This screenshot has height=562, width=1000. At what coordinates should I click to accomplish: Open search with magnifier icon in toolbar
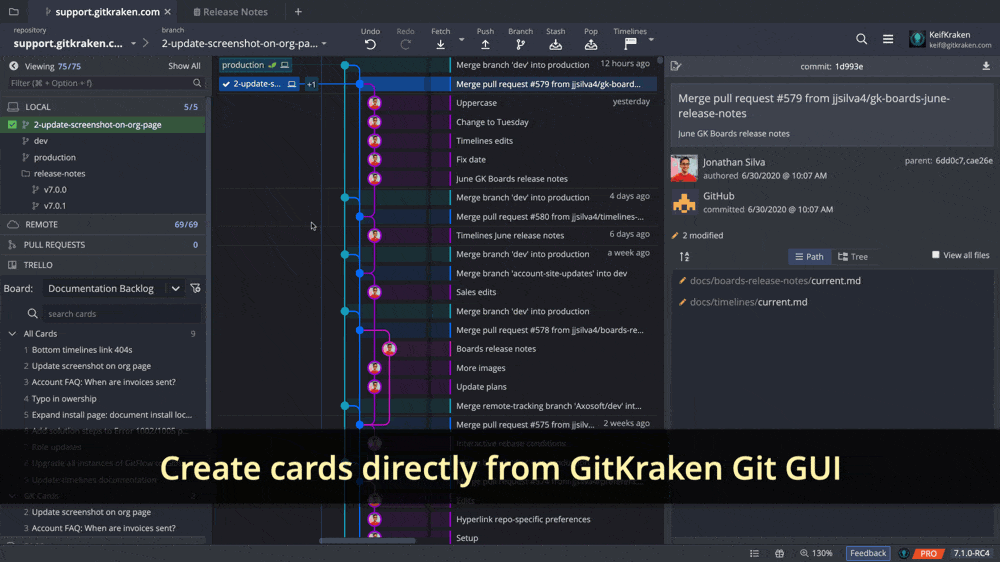(x=861, y=39)
